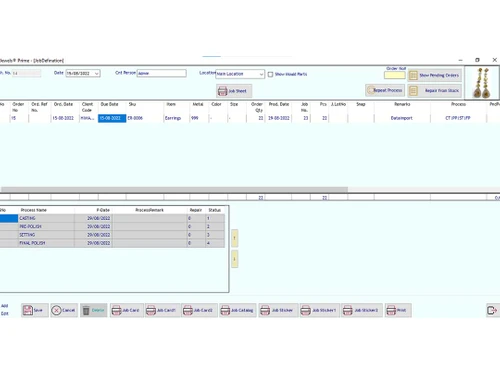Click Repair from Stock button

(x=435, y=90)
